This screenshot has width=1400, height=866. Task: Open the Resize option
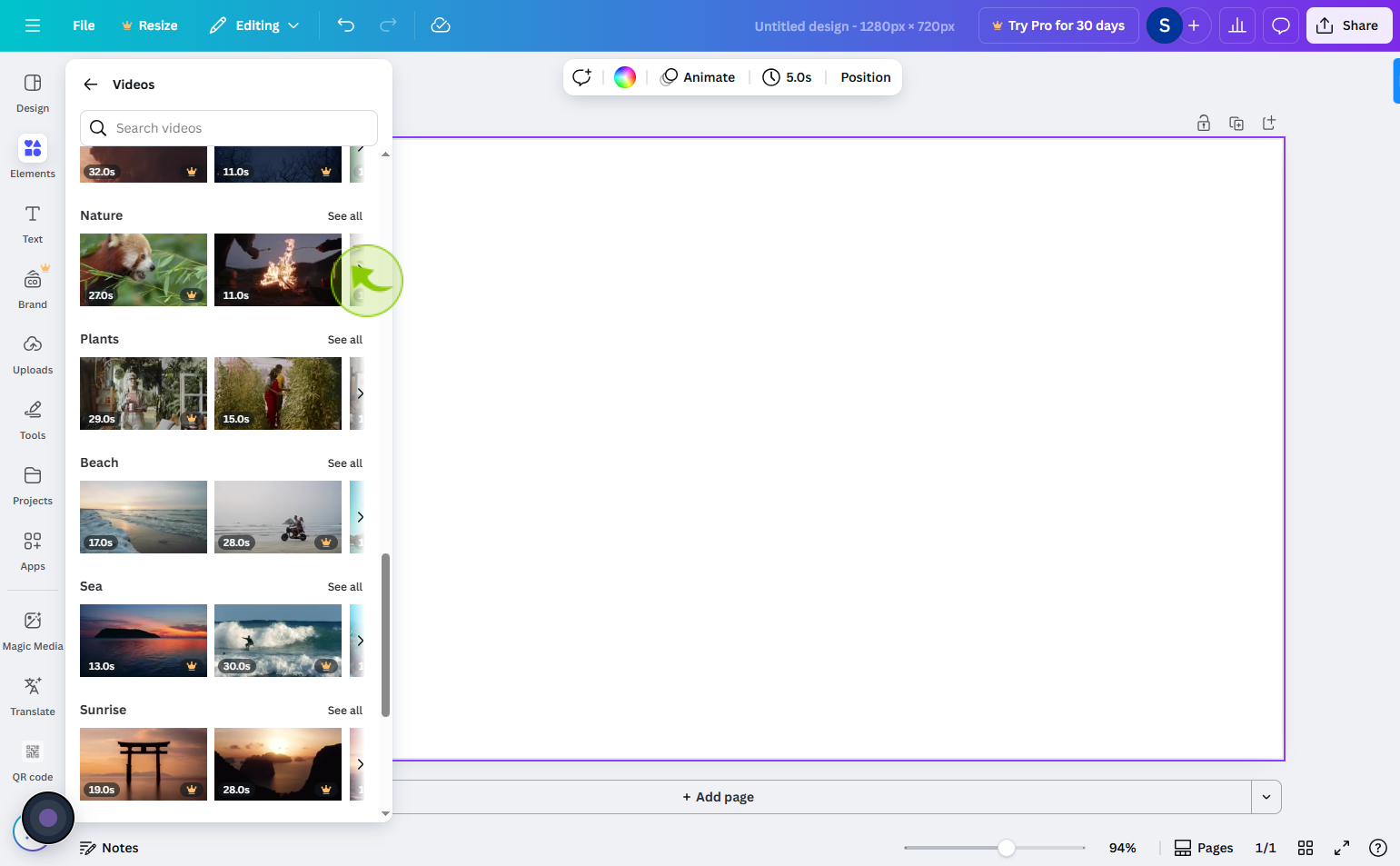150,25
